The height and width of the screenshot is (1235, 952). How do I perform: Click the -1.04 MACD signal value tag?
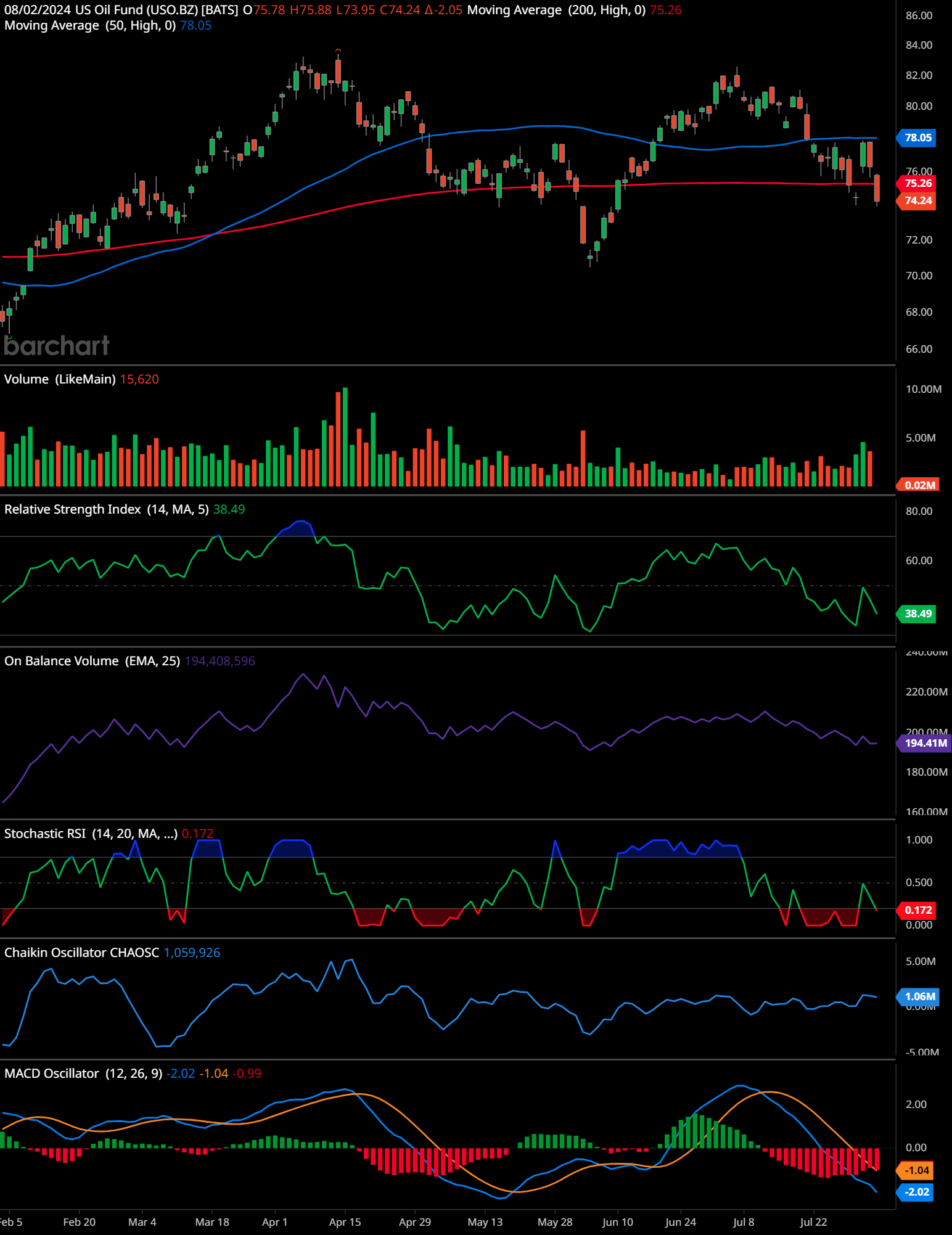916,1170
